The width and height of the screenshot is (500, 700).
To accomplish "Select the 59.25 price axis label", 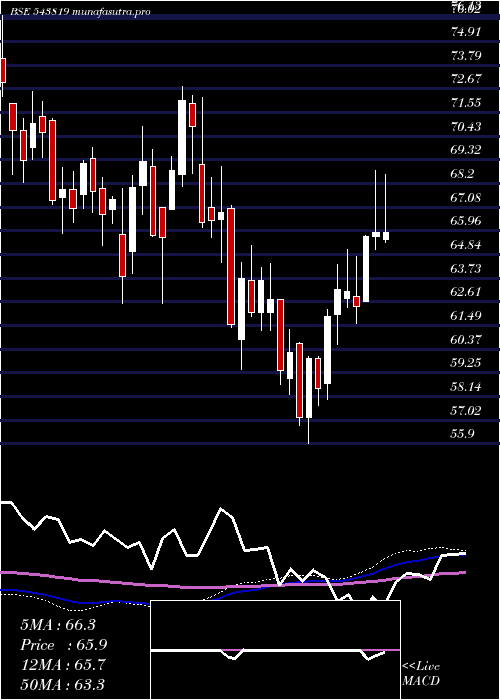I will click(x=466, y=363).
